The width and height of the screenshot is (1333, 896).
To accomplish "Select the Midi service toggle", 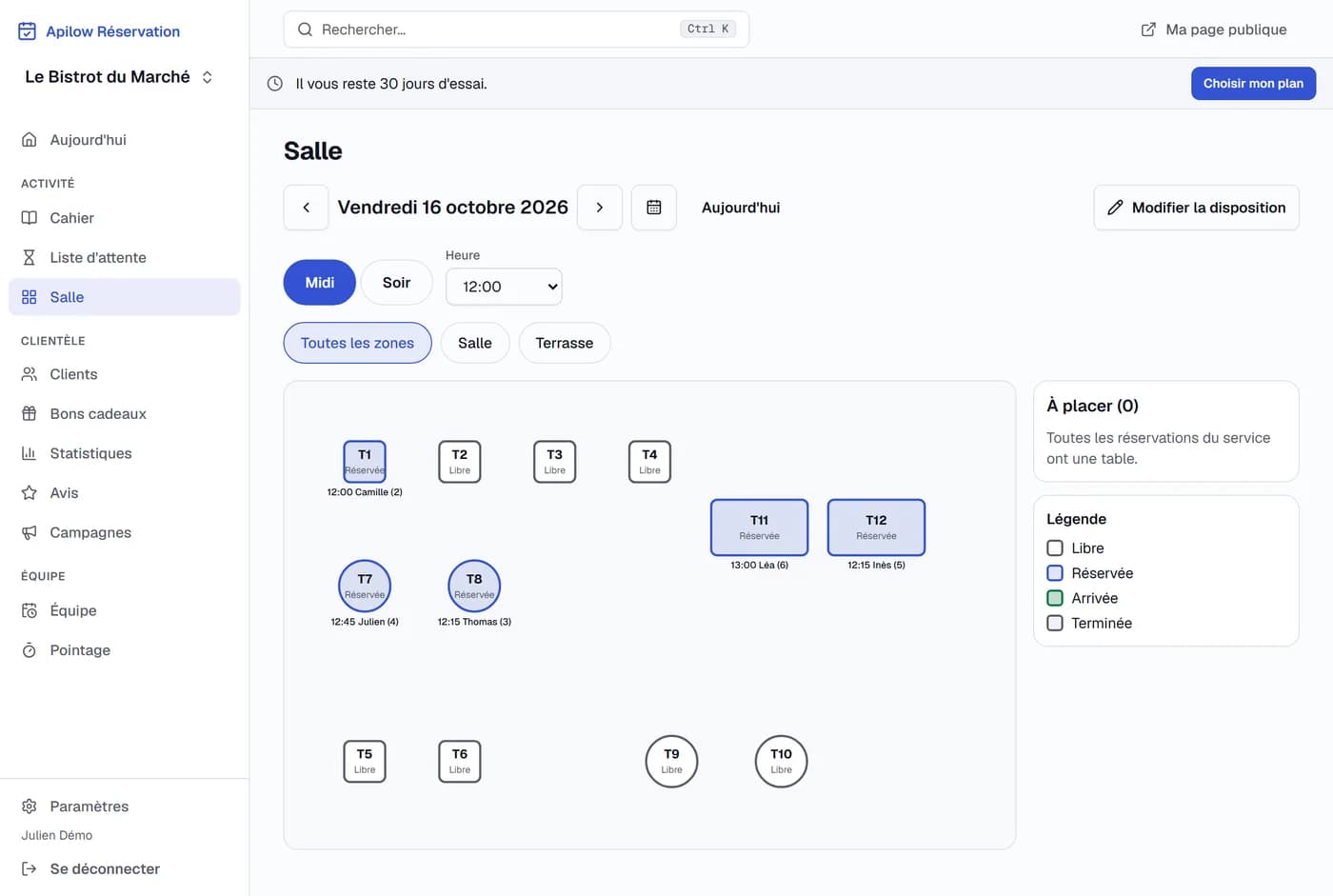I will [x=320, y=283].
